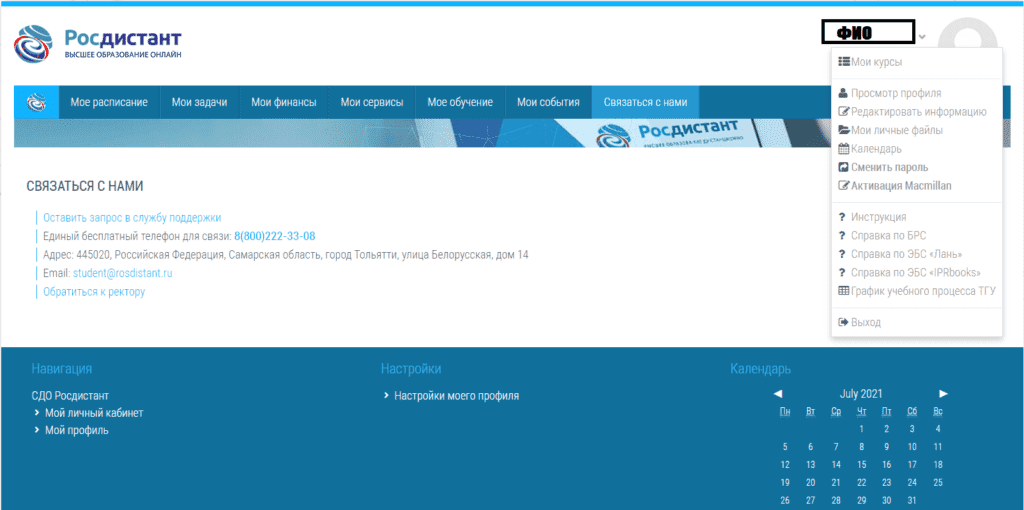Open Мои курсы from the user menu
This screenshot has width=1024, height=510.
876,62
